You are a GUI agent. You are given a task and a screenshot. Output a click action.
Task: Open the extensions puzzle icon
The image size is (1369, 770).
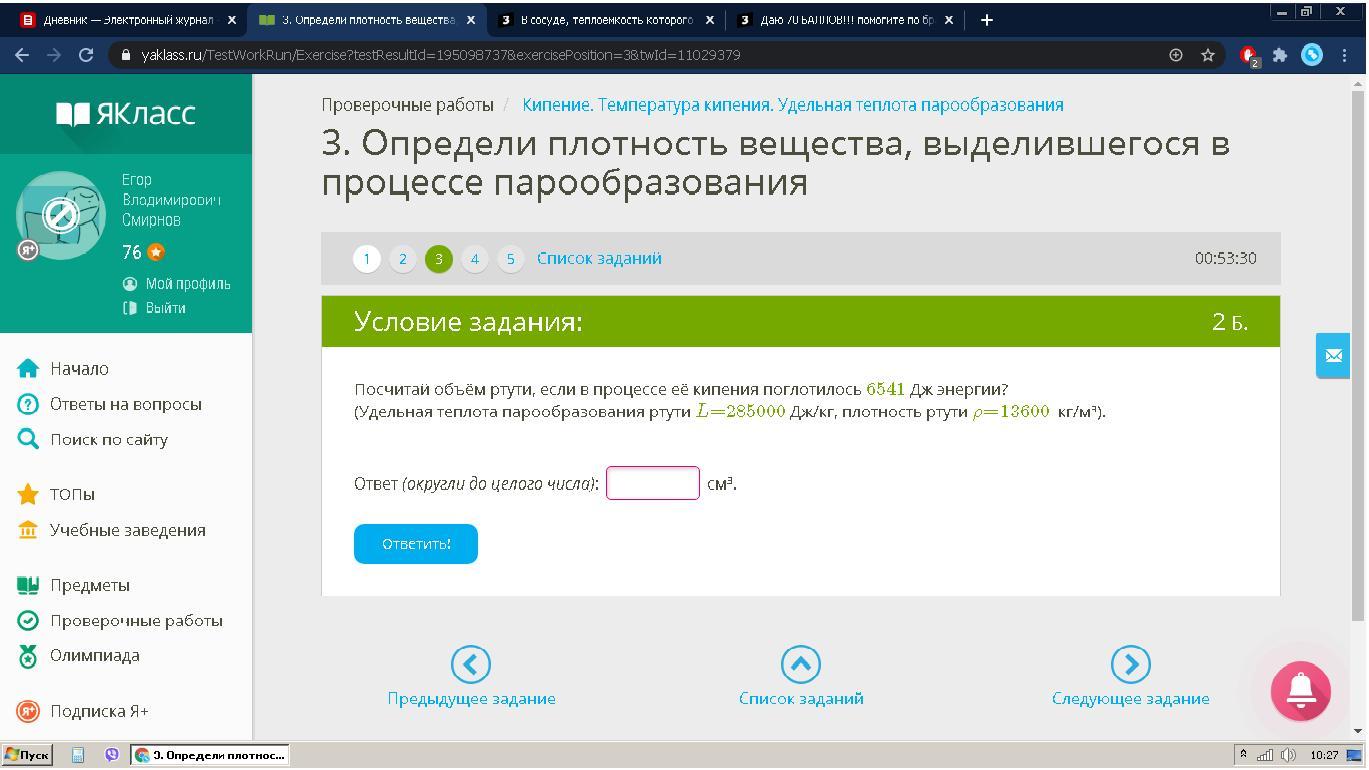point(1279,55)
